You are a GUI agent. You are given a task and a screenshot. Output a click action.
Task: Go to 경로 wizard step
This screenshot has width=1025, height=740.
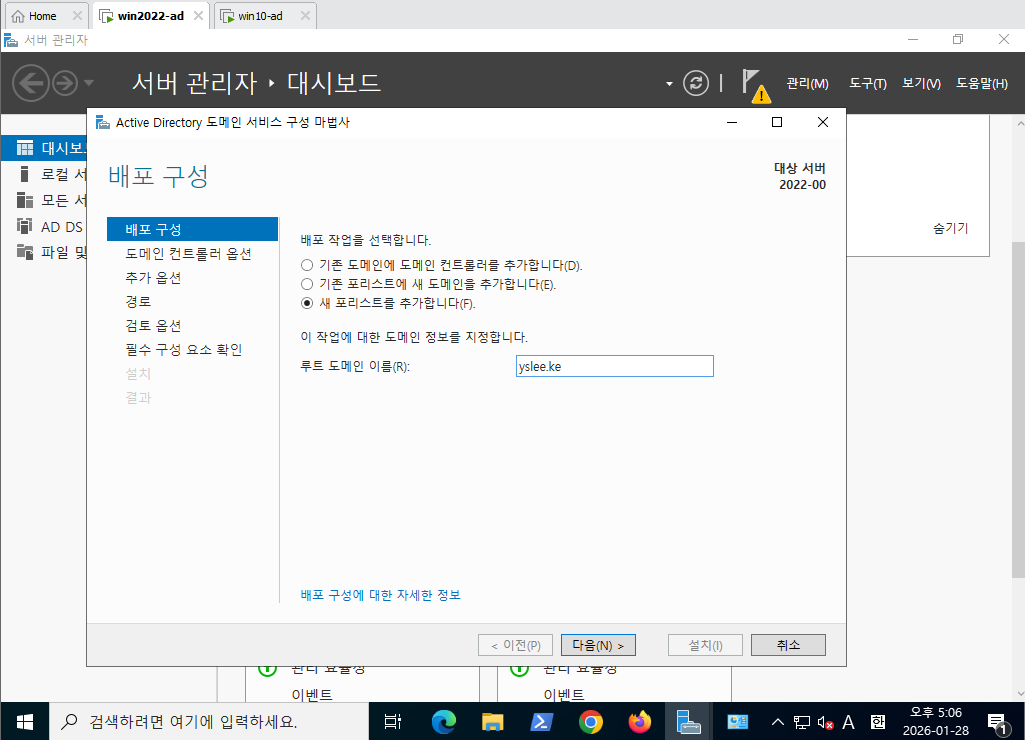pyautogui.click(x=139, y=301)
